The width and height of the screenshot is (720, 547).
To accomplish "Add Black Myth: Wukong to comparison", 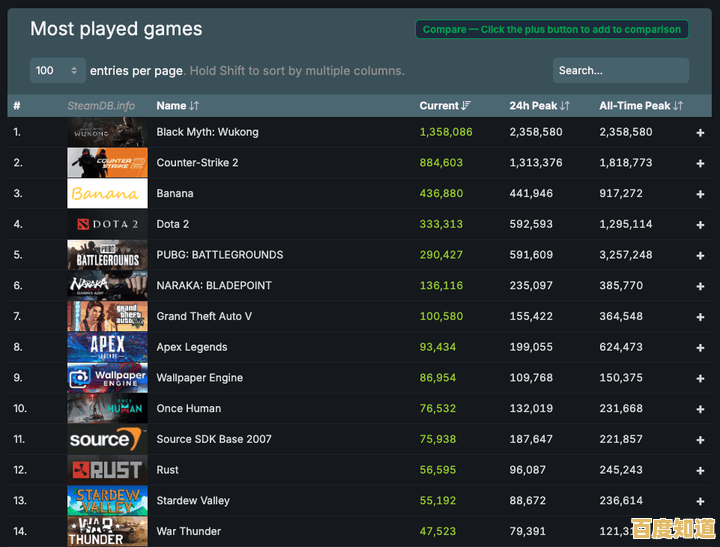I will tap(700, 133).
